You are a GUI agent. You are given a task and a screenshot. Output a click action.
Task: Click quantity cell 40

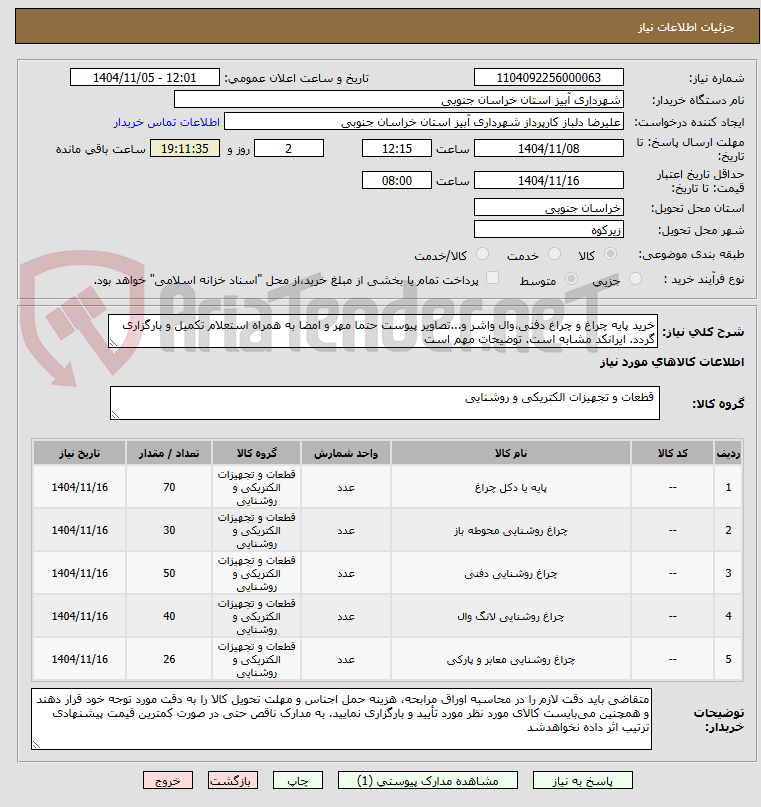[x=169, y=617]
